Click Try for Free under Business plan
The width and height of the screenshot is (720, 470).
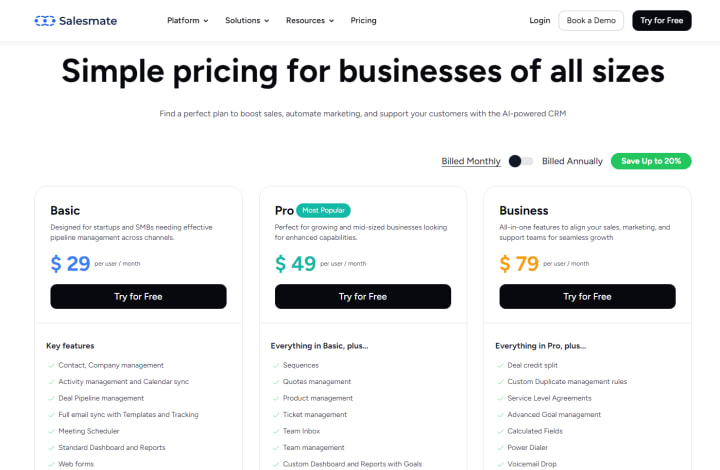(587, 296)
